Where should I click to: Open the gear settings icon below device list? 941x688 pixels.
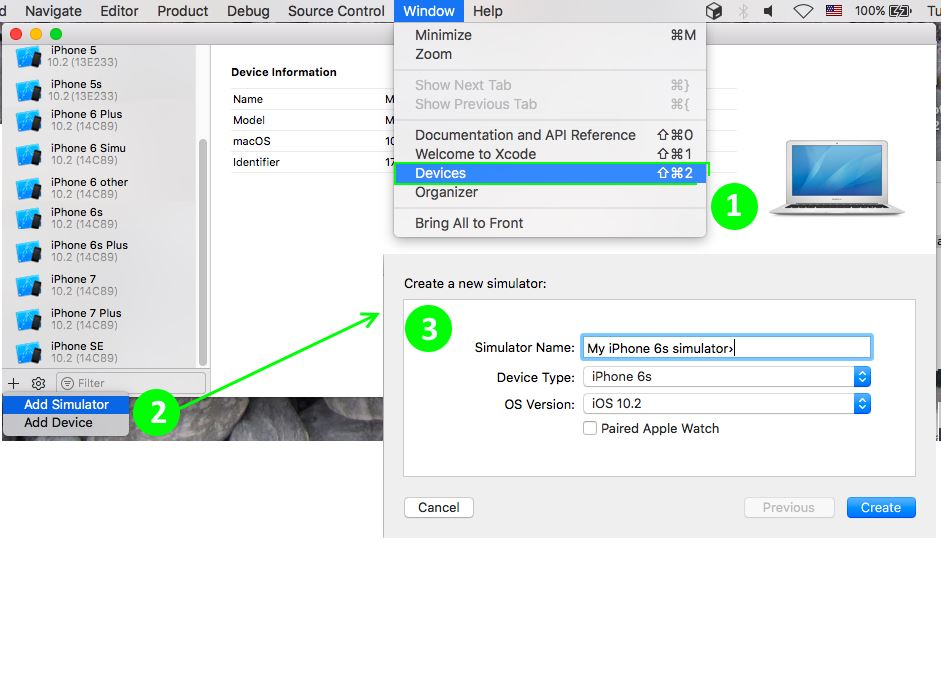click(x=38, y=383)
